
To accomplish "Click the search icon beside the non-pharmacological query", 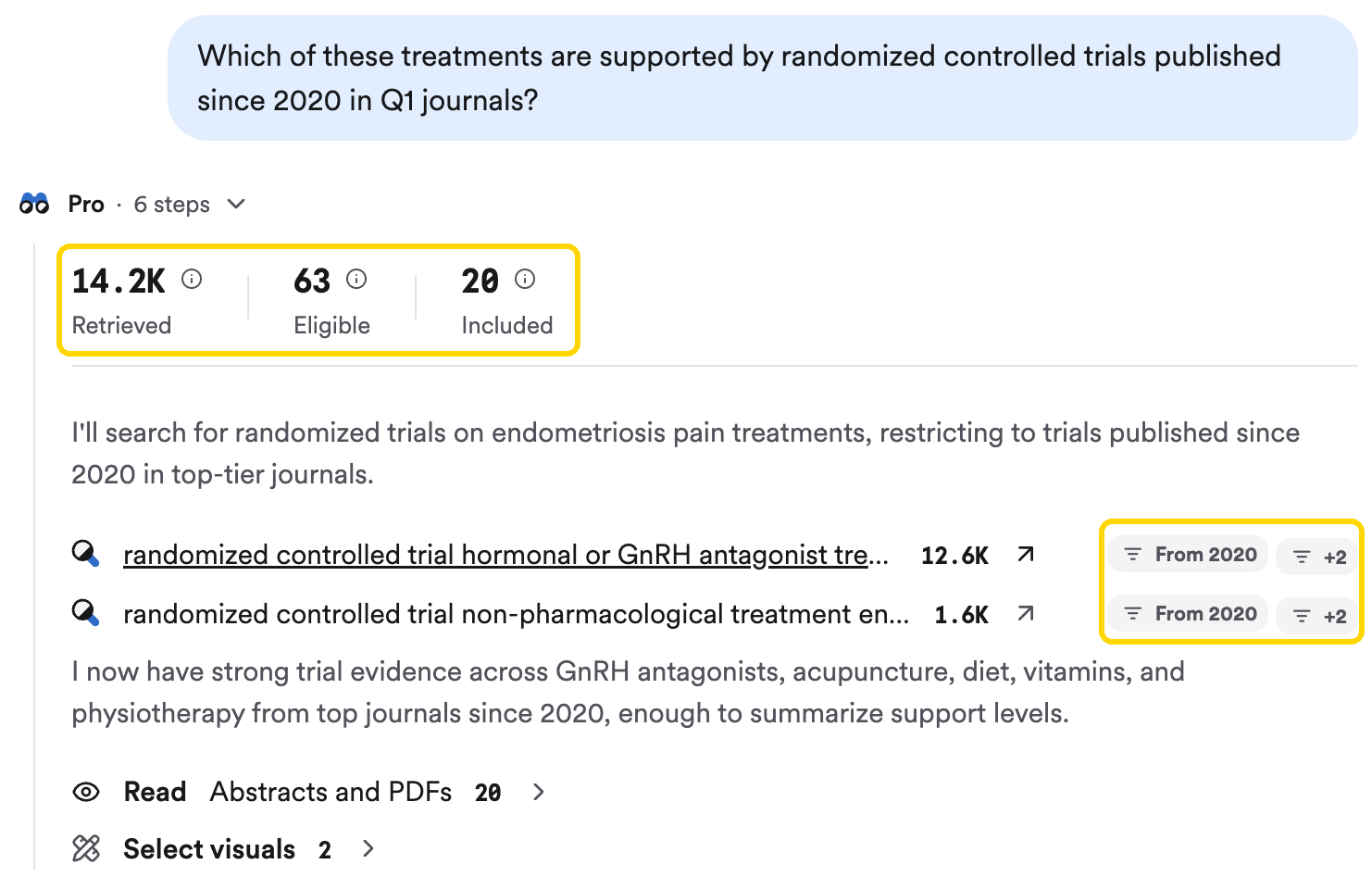I will tap(86, 613).
